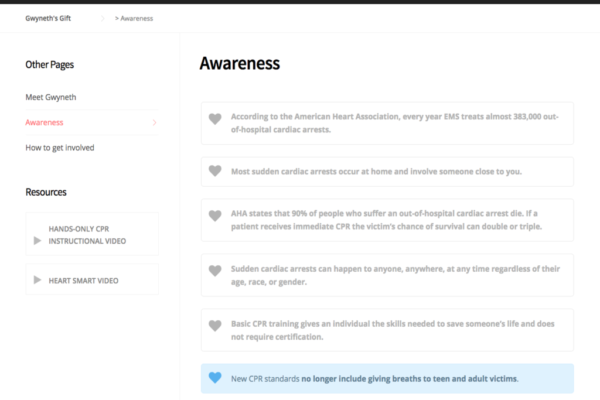The height and width of the screenshot is (400, 600).
Task: Click breadcrumb chevron after Gwyneth's Gift
Action: coord(103,19)
